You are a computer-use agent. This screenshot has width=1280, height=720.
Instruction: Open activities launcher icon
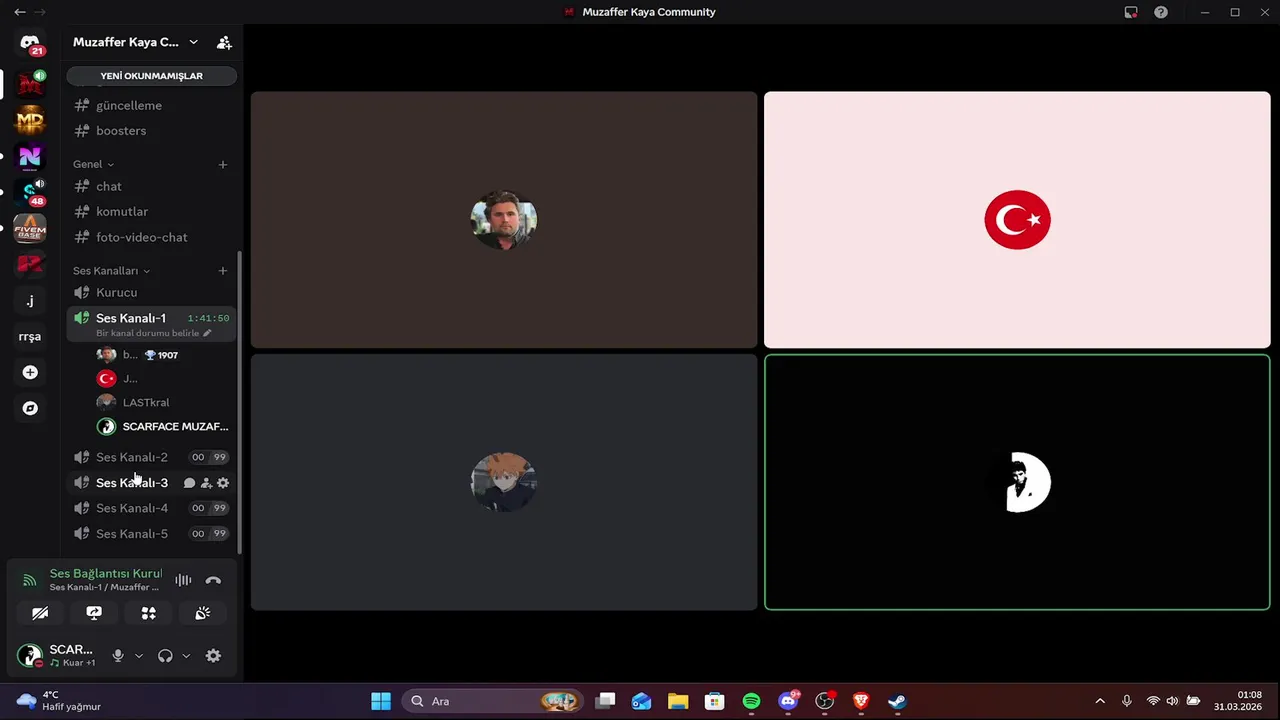(x=148, y=613)
